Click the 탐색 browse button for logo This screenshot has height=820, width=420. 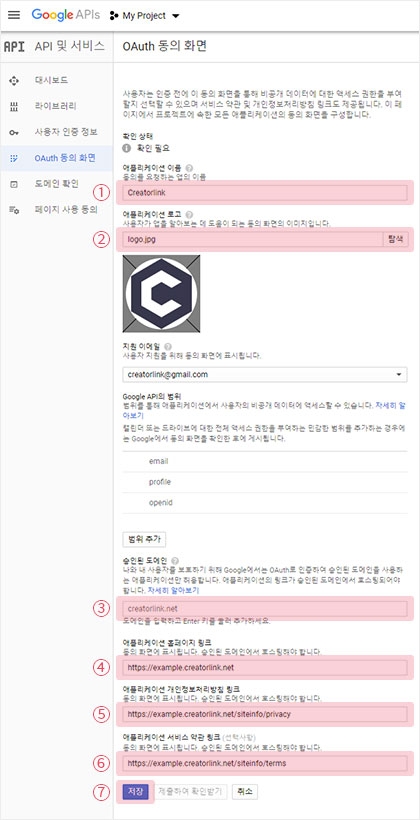[x=395, y=240]
